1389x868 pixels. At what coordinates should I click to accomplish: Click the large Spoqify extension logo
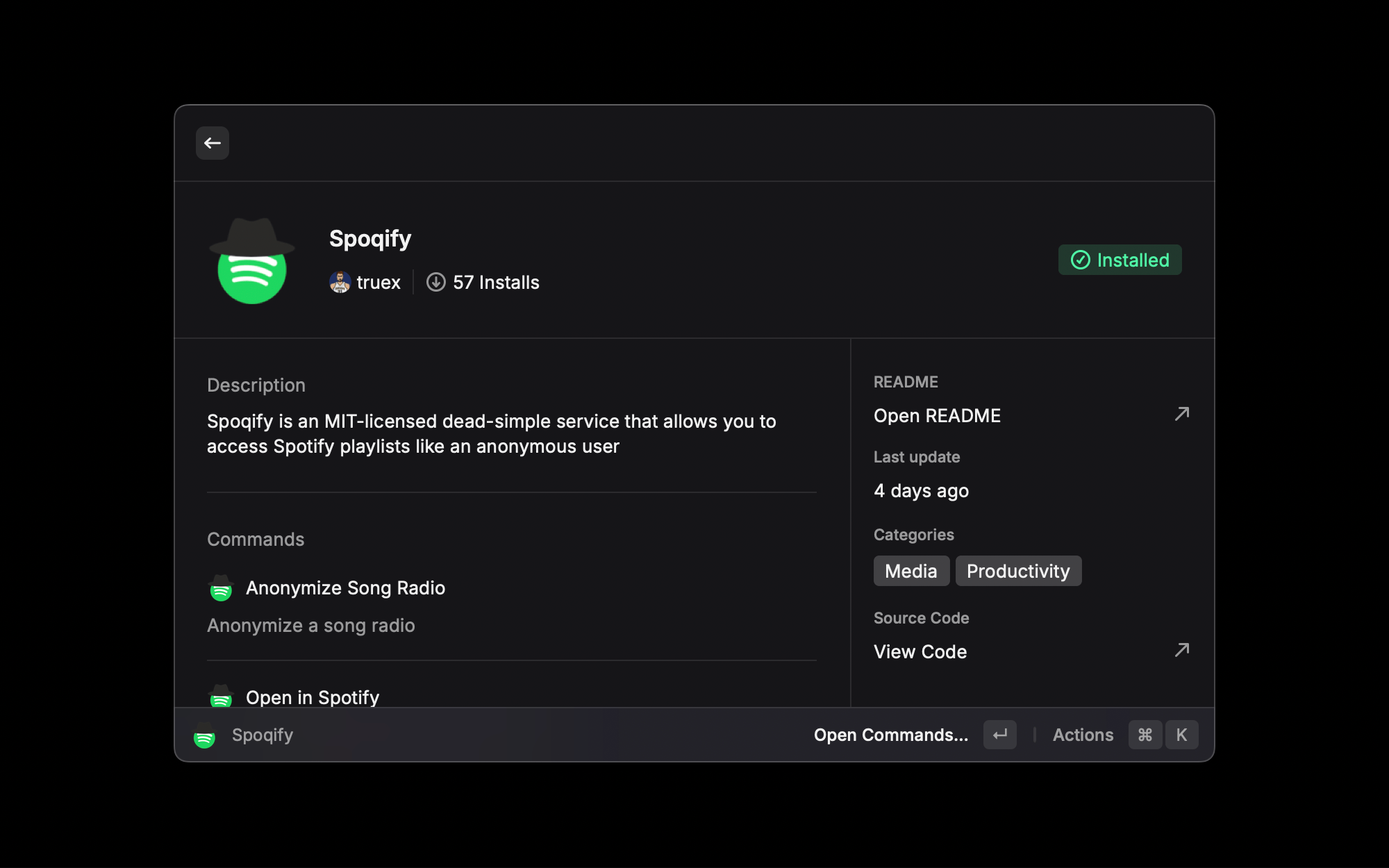click(x=252, y=261)
